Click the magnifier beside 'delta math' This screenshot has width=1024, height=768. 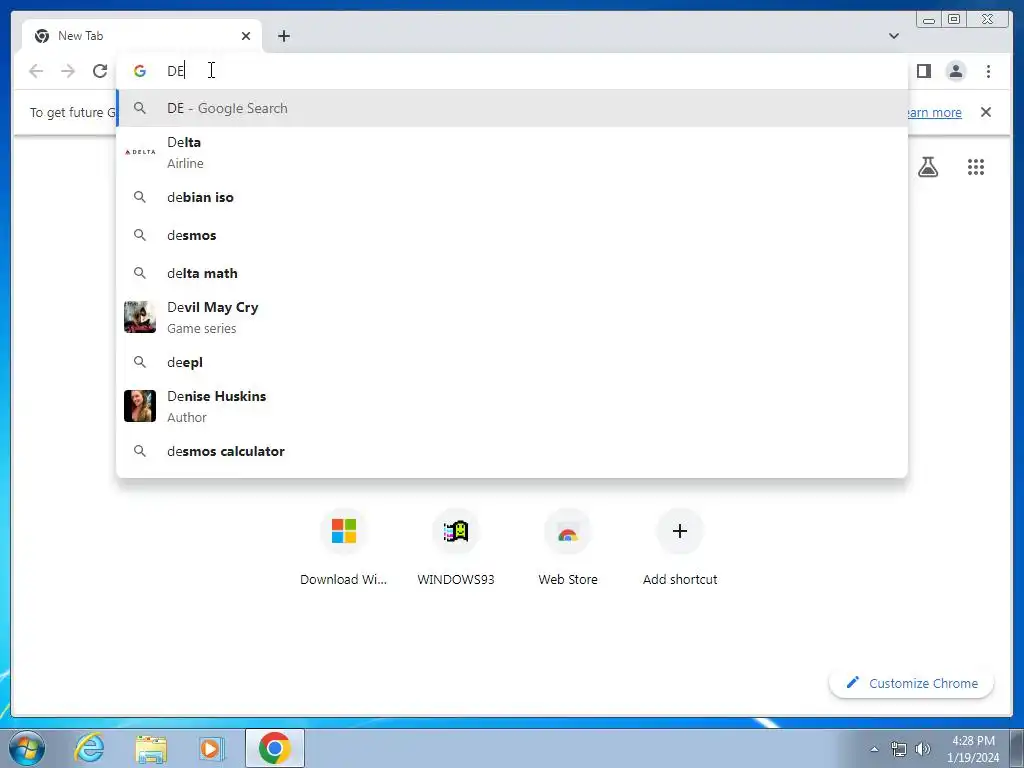point(140,272)
